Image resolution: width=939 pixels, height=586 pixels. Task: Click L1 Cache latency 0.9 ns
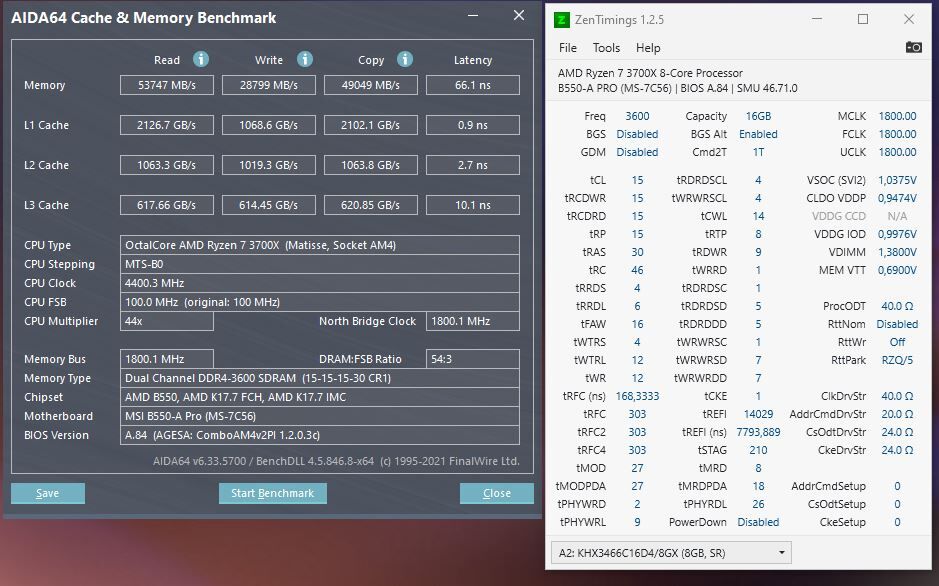(x=472, y=125)
